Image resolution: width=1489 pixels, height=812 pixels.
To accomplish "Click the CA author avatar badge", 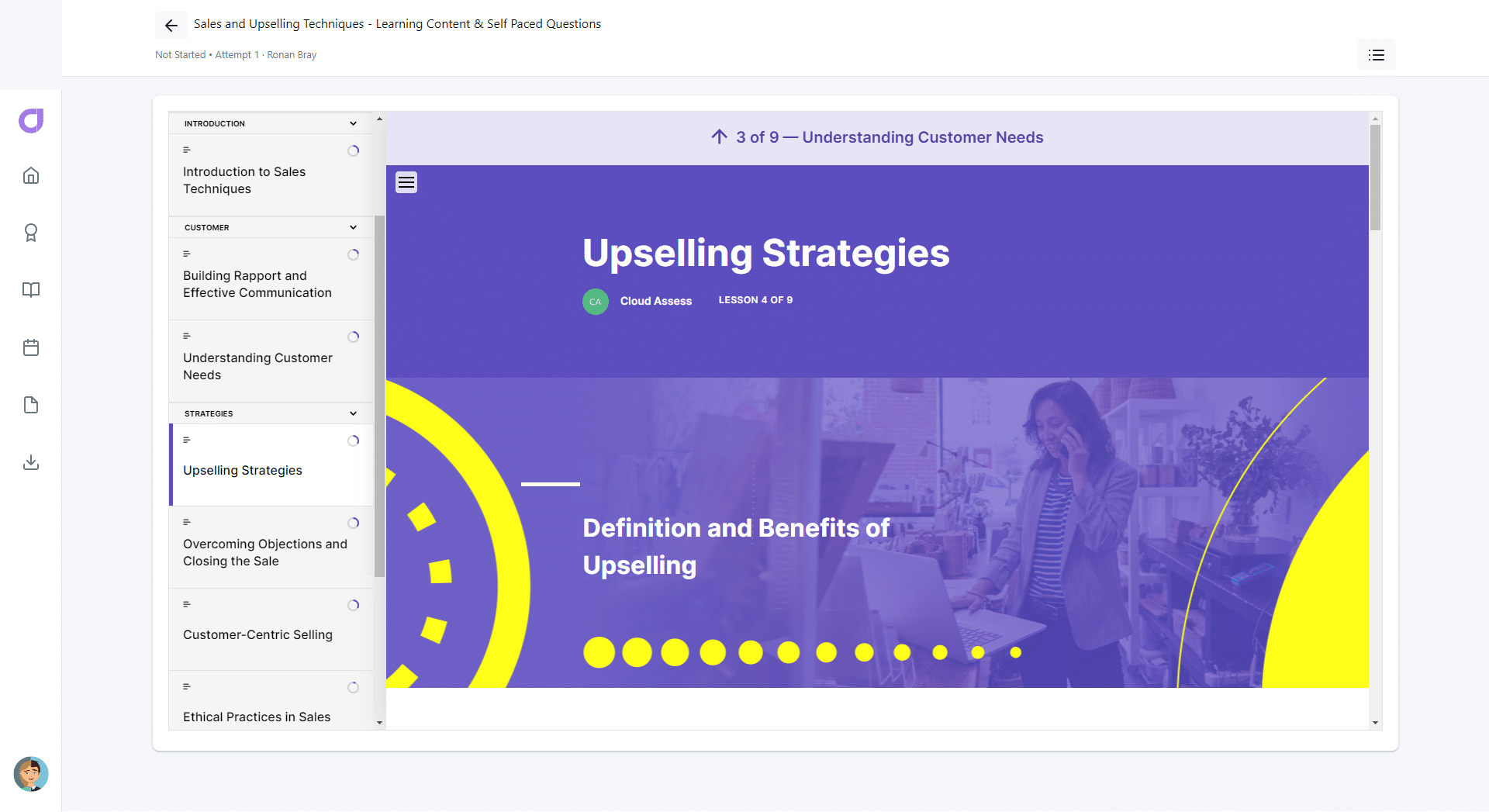I will [596, 302].
